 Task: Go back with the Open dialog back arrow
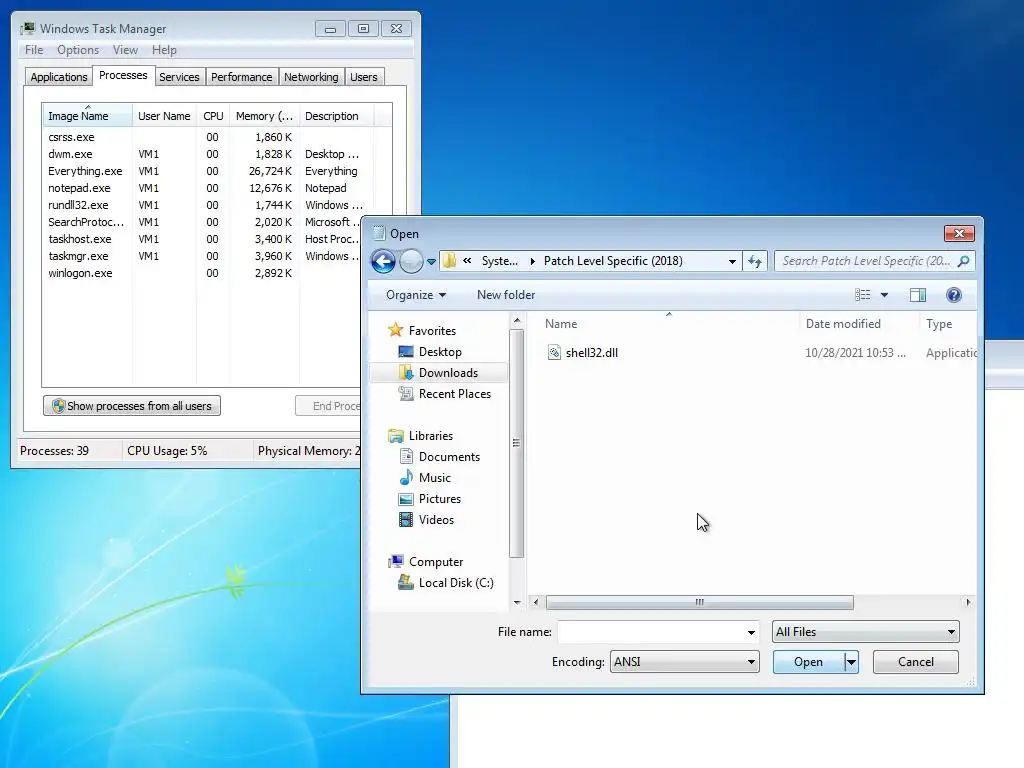(383, 262)
